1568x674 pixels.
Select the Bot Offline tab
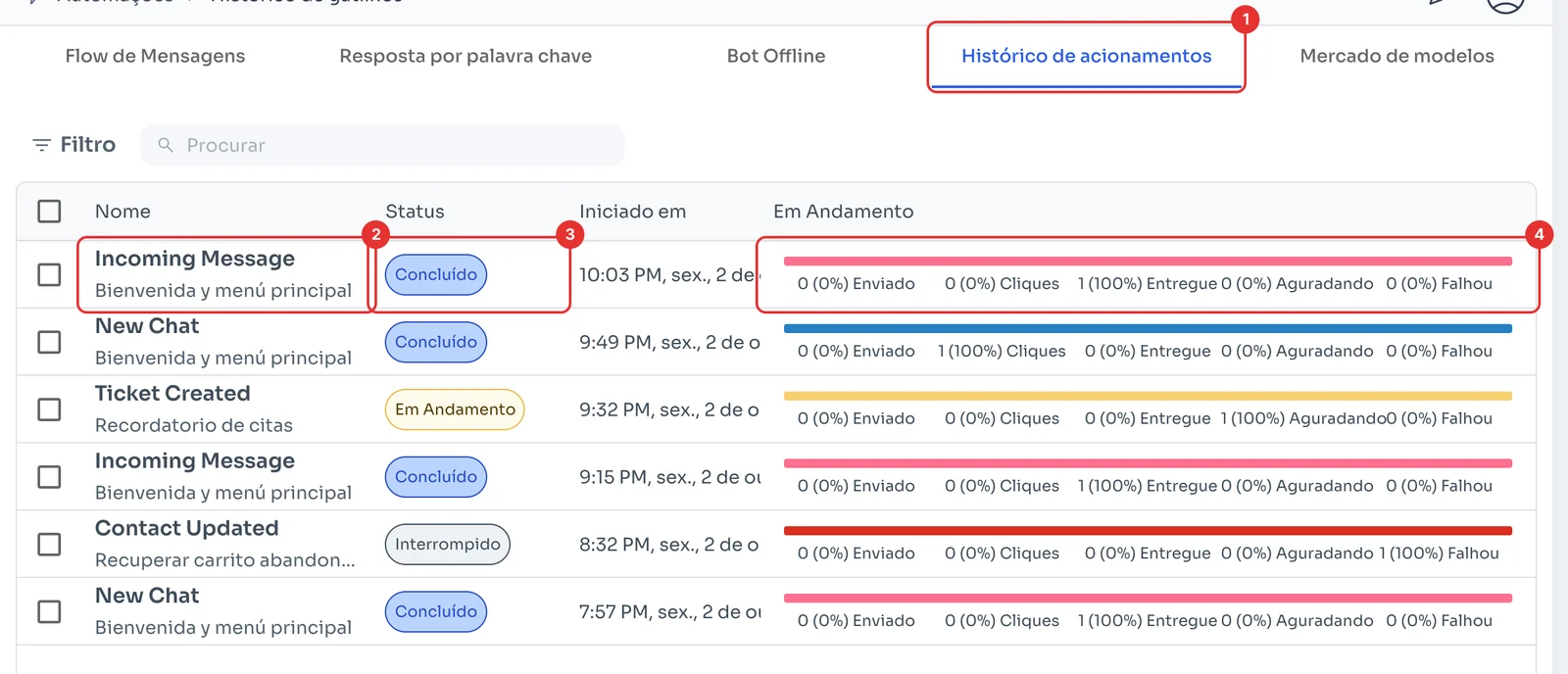pos(776,56)
